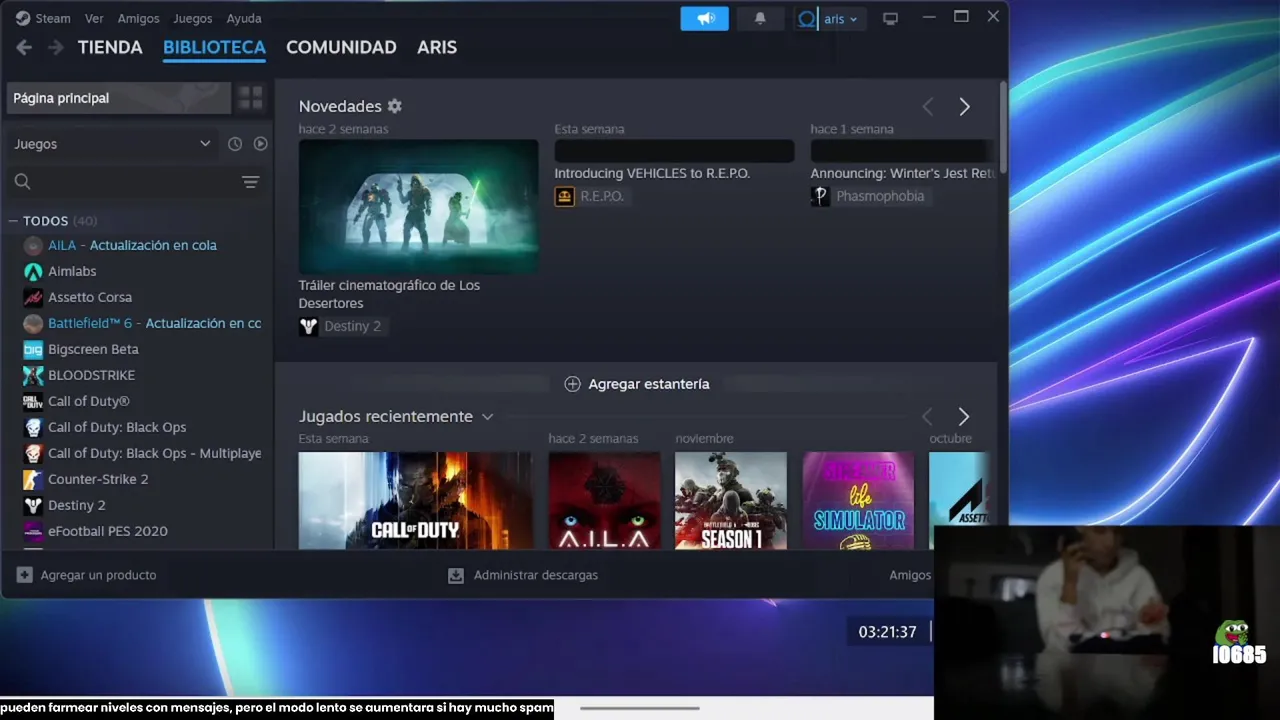The height and width of the screenshot is (720, 1280).
Task: Select Assetto Corsa icon in list
Action: coord(33,297)
